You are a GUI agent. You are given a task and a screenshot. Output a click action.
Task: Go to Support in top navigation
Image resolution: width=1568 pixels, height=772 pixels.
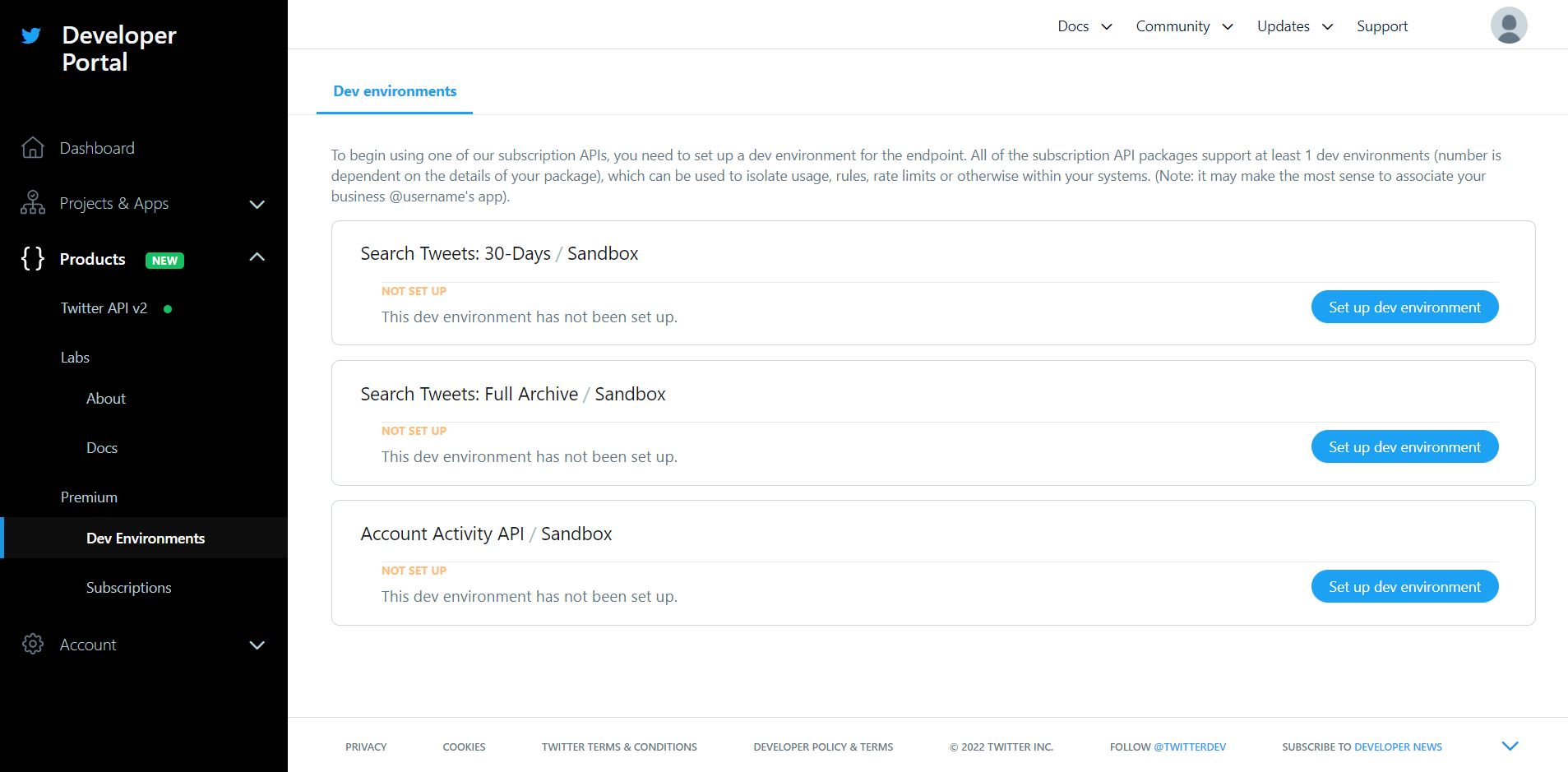1382,26
